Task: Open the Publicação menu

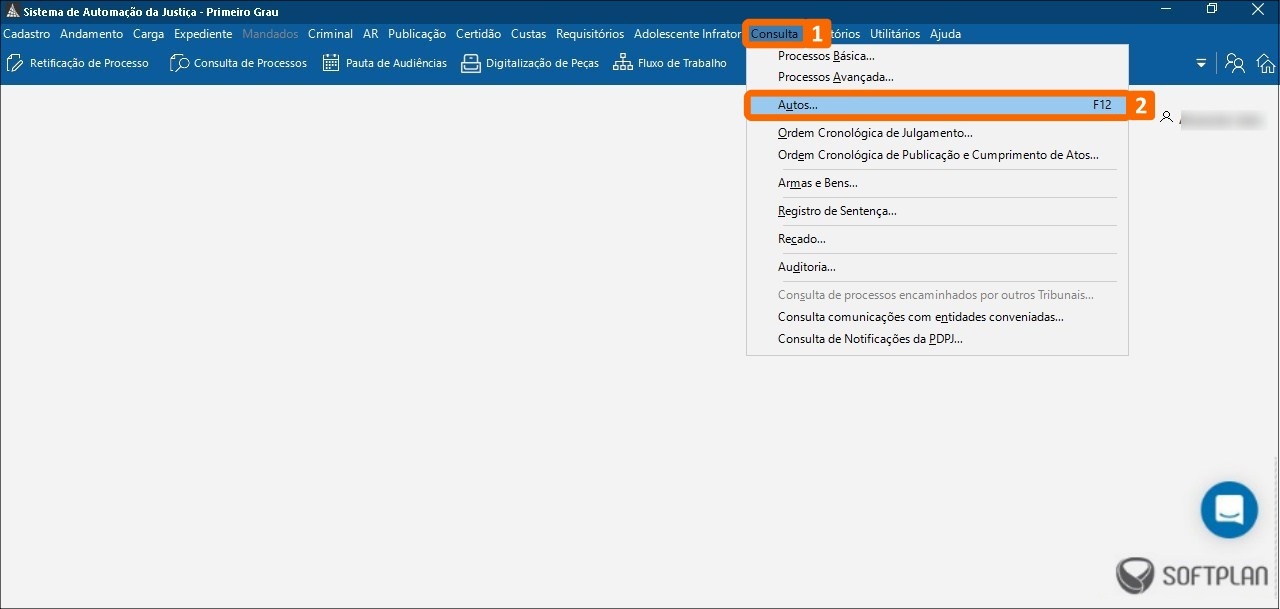Action: tap(417, 34)
